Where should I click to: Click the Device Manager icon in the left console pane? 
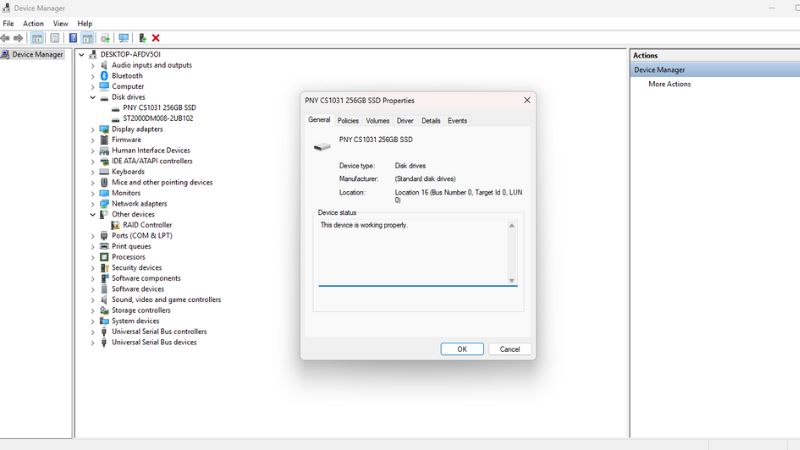click(5, 55)
